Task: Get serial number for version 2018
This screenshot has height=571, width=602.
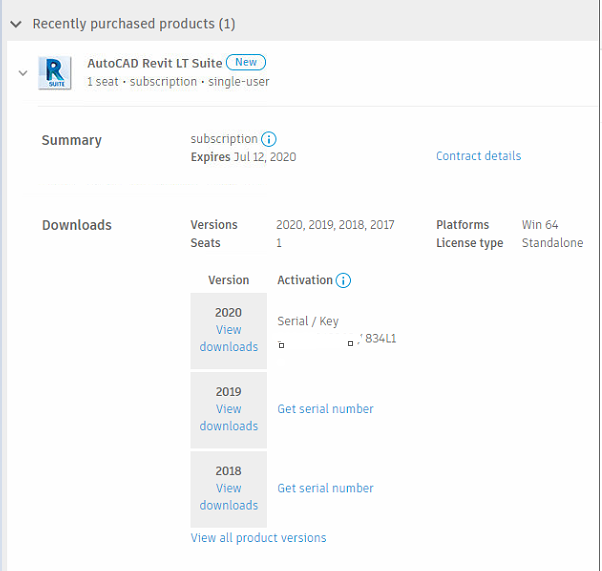Action: (325, 488)
